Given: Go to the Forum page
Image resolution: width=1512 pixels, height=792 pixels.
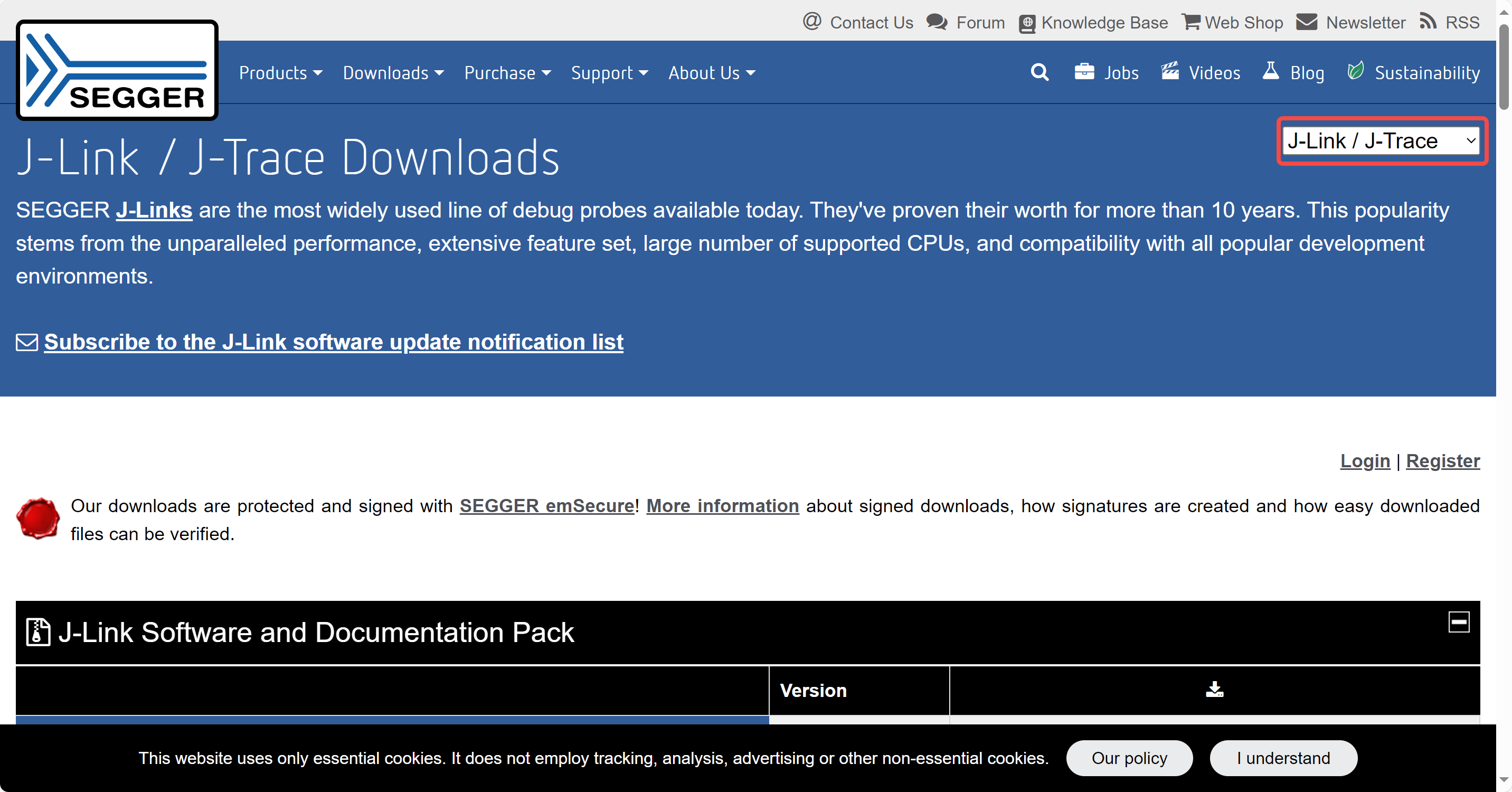Looking at the screenshot, I should pos(980,22).
